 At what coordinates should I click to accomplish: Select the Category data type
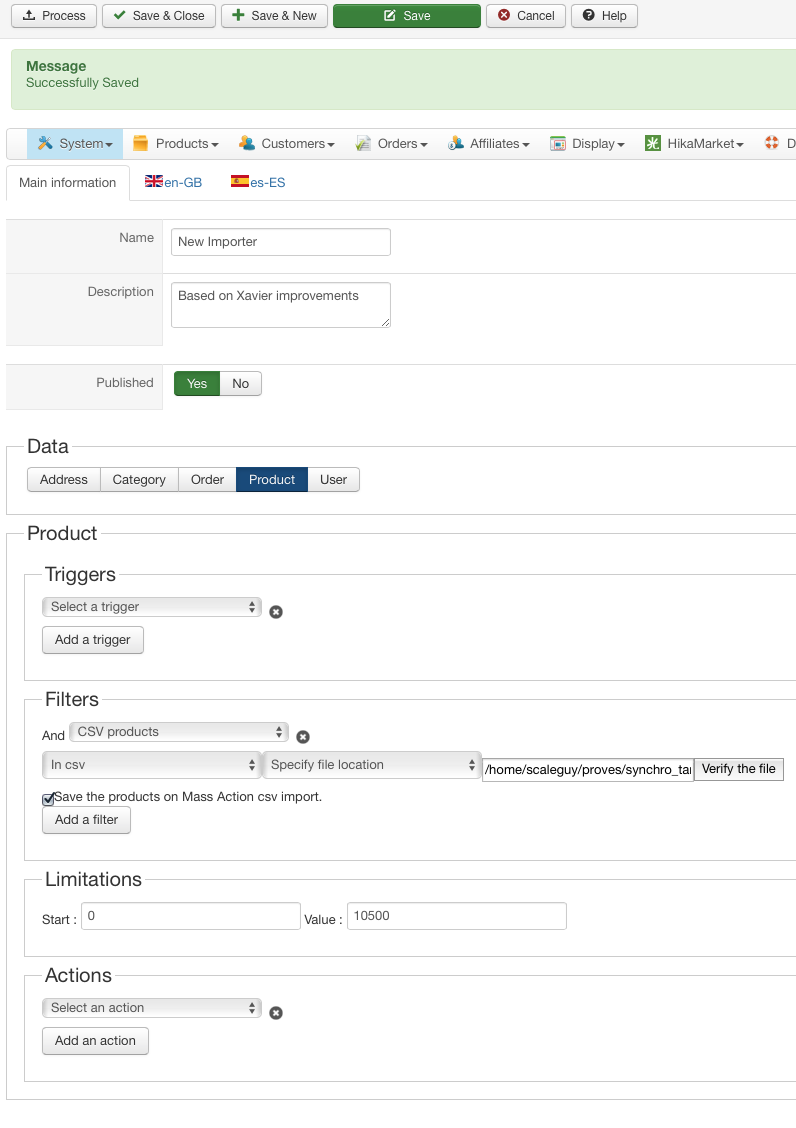click(x=139, y=480)
